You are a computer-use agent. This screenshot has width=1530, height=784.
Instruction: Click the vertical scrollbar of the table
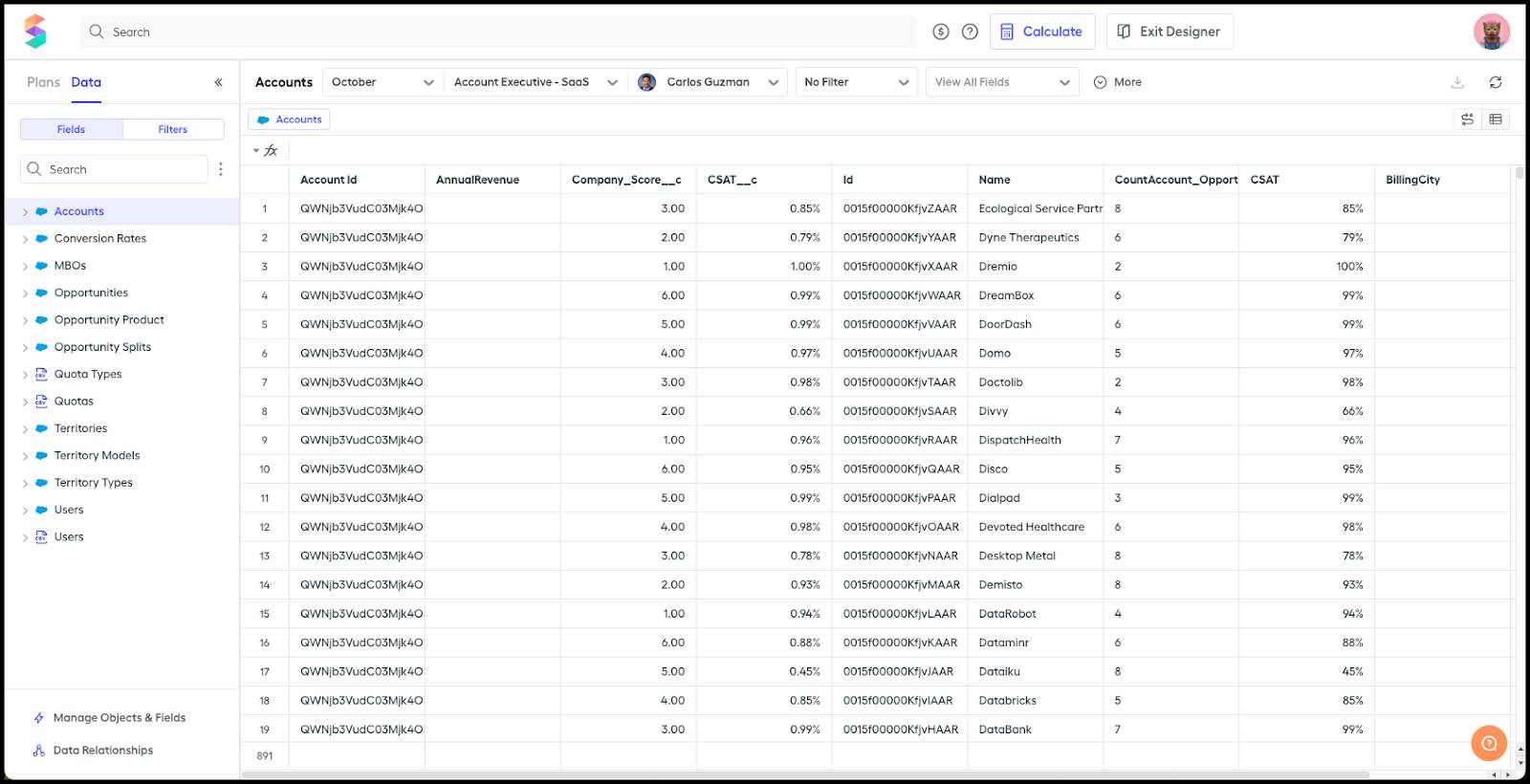1520,173
